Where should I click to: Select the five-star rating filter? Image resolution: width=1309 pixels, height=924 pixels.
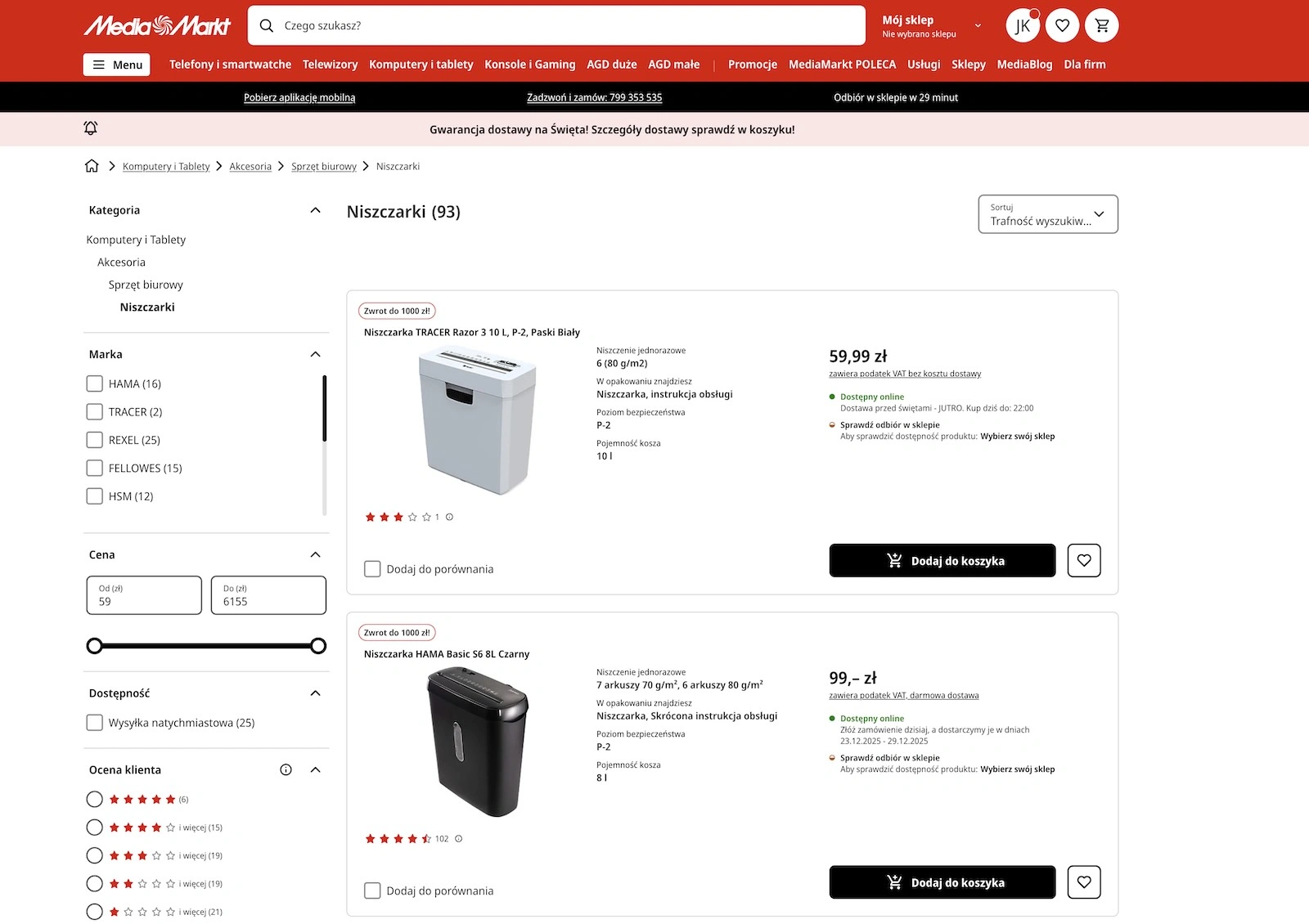(95, 800)
